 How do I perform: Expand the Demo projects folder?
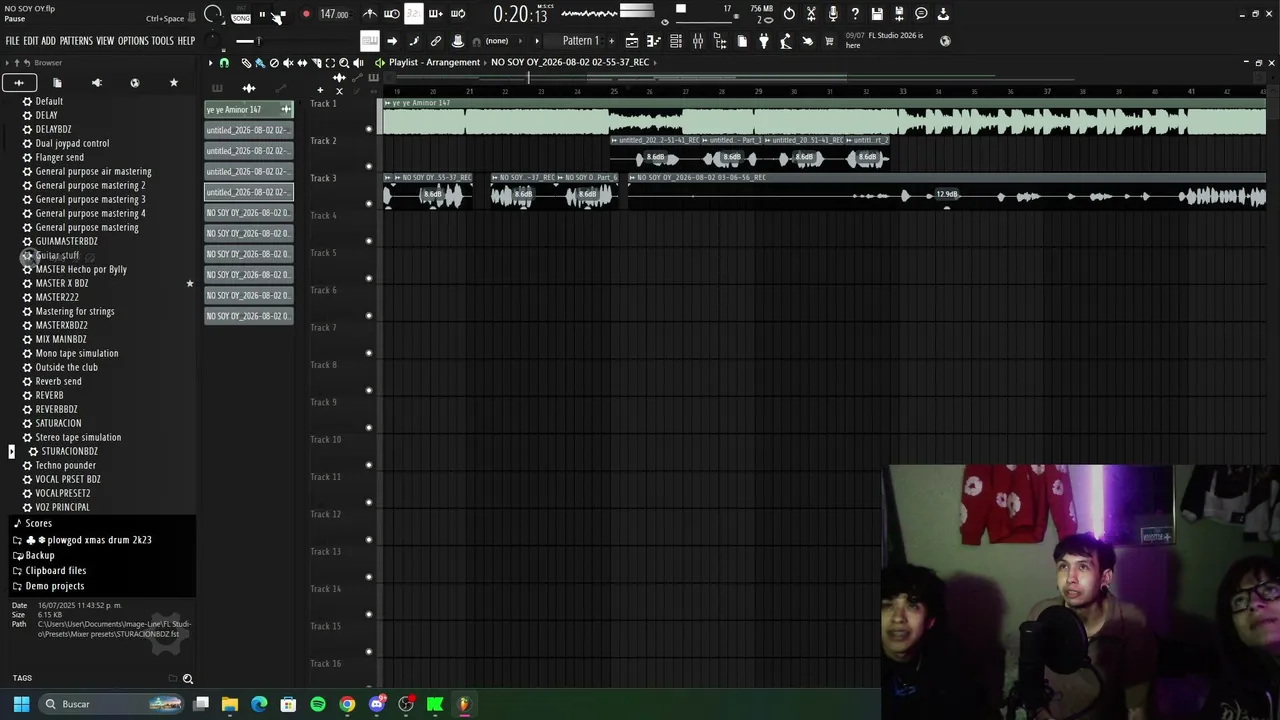tap(55, 586)
